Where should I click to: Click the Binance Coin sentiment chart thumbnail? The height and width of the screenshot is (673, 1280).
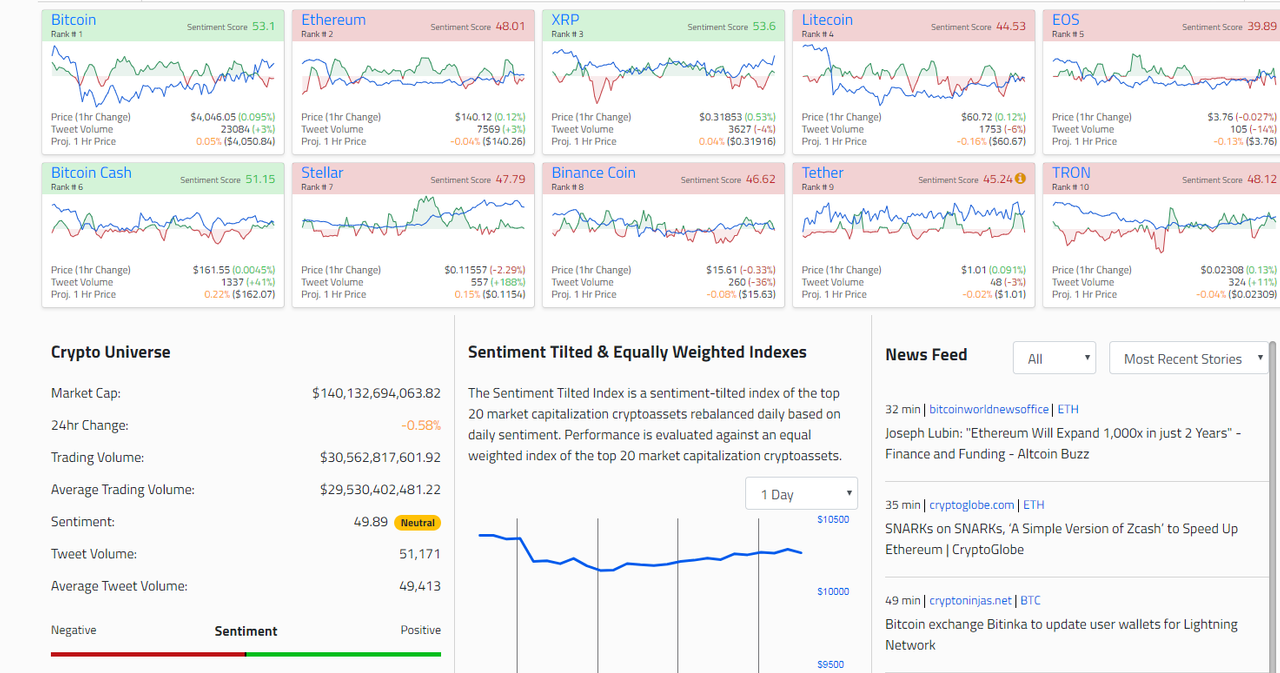[x=663, y=226]
